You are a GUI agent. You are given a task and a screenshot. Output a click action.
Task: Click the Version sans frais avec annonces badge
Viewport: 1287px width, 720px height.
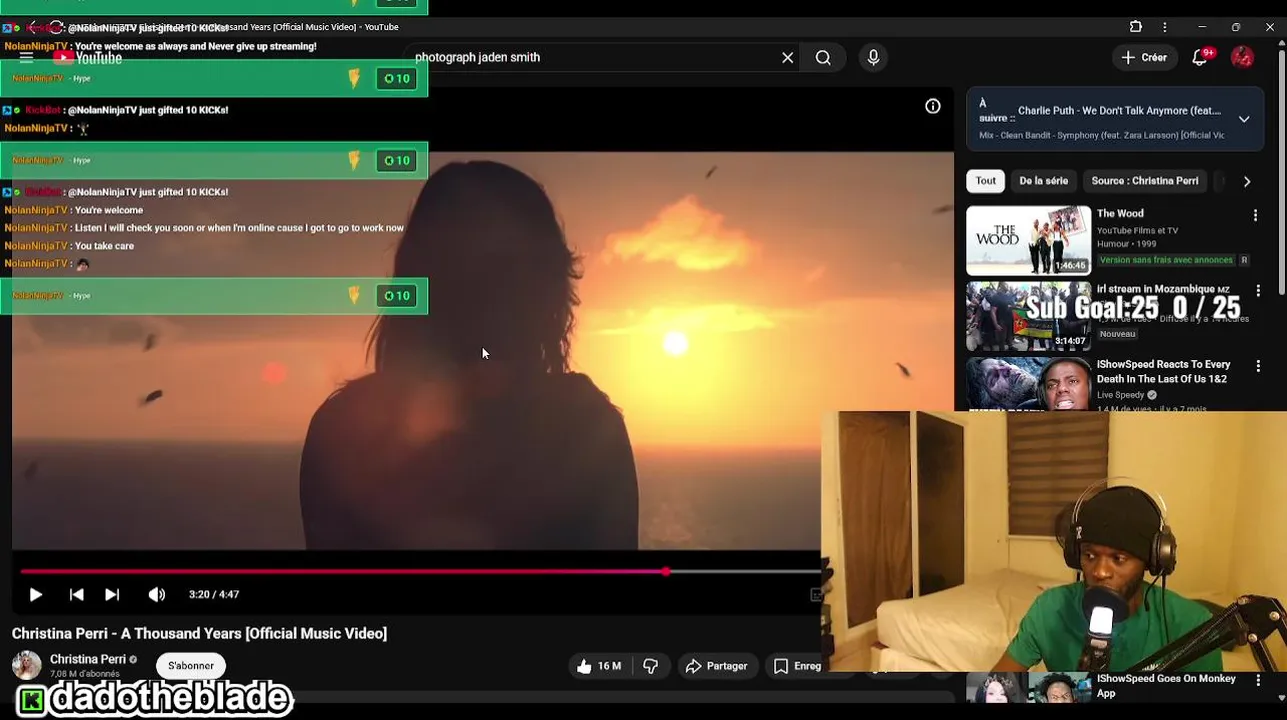point(1166,260)
